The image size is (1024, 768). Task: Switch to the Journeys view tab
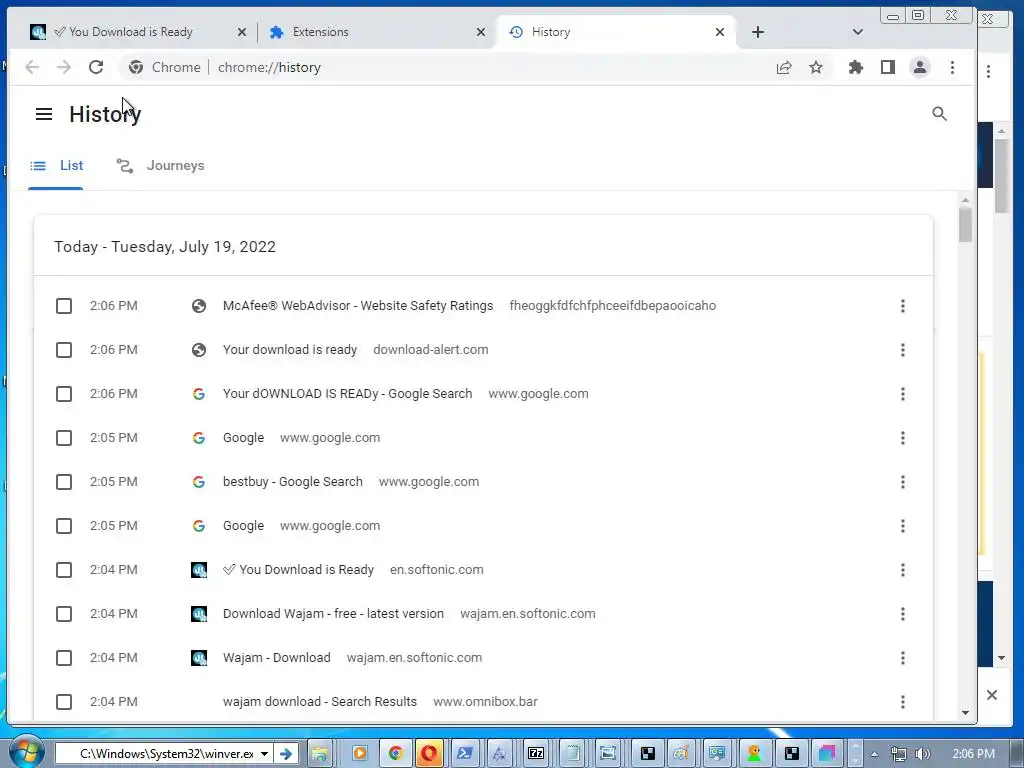(x=161, y=166)
